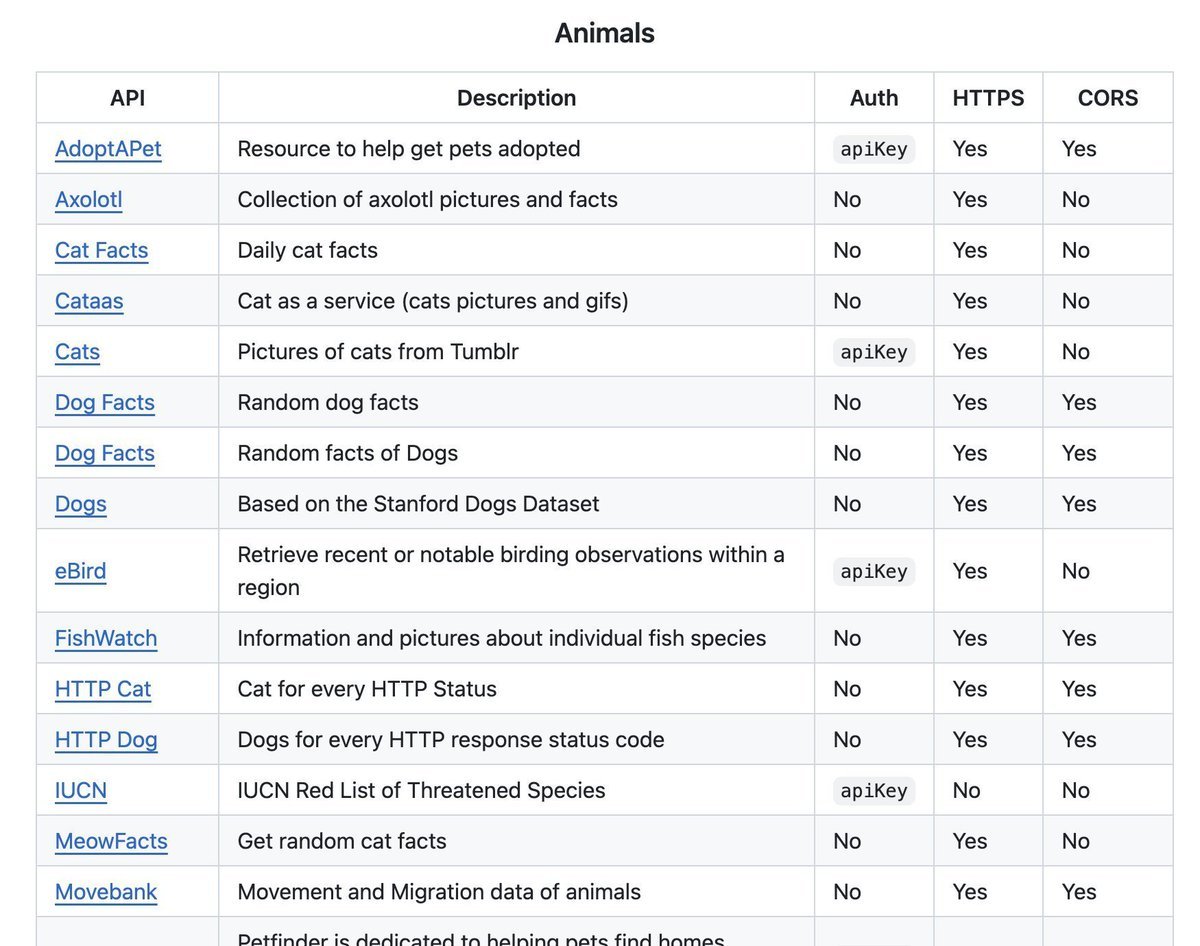Click the CORS 'Yes' value for HTTP Cat
Screen dimensions: 1200x946
pyautogui.click(x=1080, y=689)
